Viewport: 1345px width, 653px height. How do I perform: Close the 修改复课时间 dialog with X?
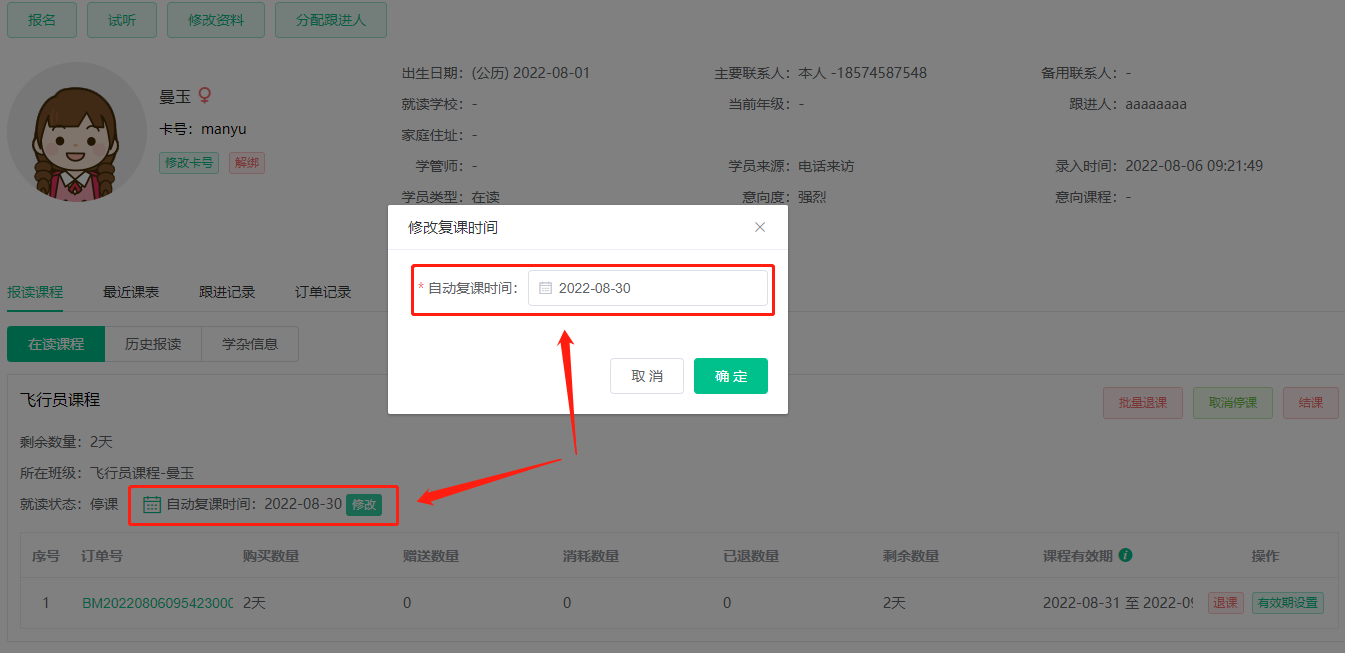pos(760,227)
